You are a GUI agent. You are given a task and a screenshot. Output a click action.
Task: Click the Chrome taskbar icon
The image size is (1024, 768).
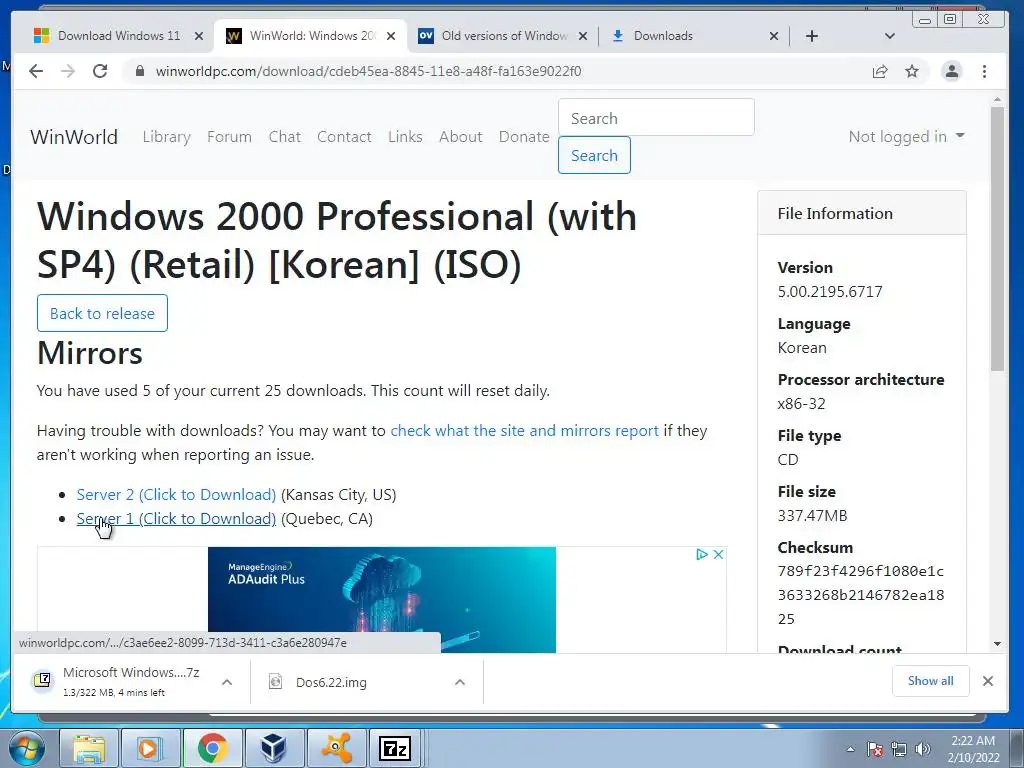212,748
